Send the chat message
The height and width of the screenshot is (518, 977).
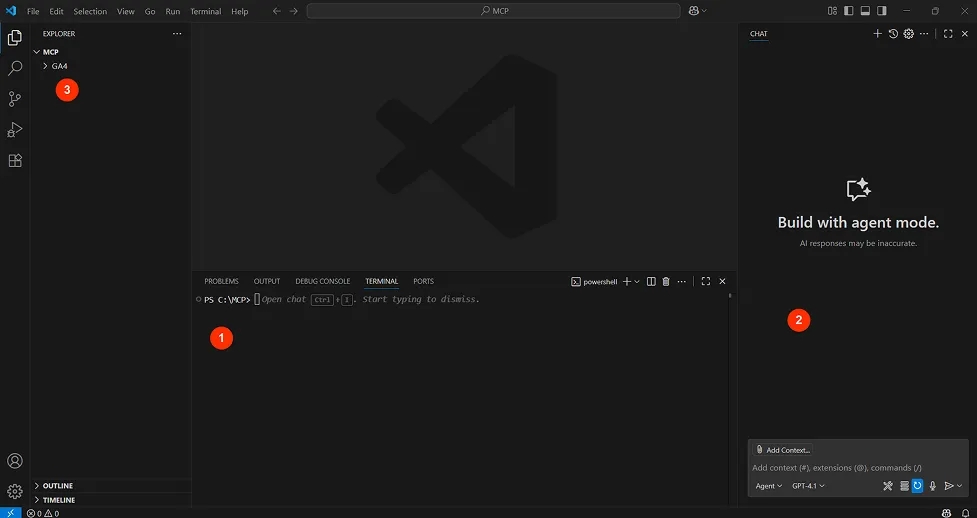[x=948, y=486]
